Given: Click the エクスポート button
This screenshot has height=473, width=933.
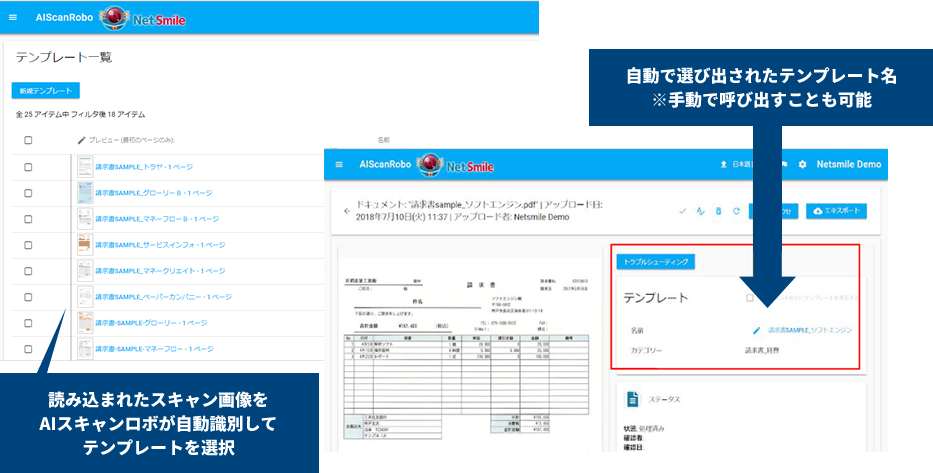Looking at the screenshot, I should (x=837, y=211).
